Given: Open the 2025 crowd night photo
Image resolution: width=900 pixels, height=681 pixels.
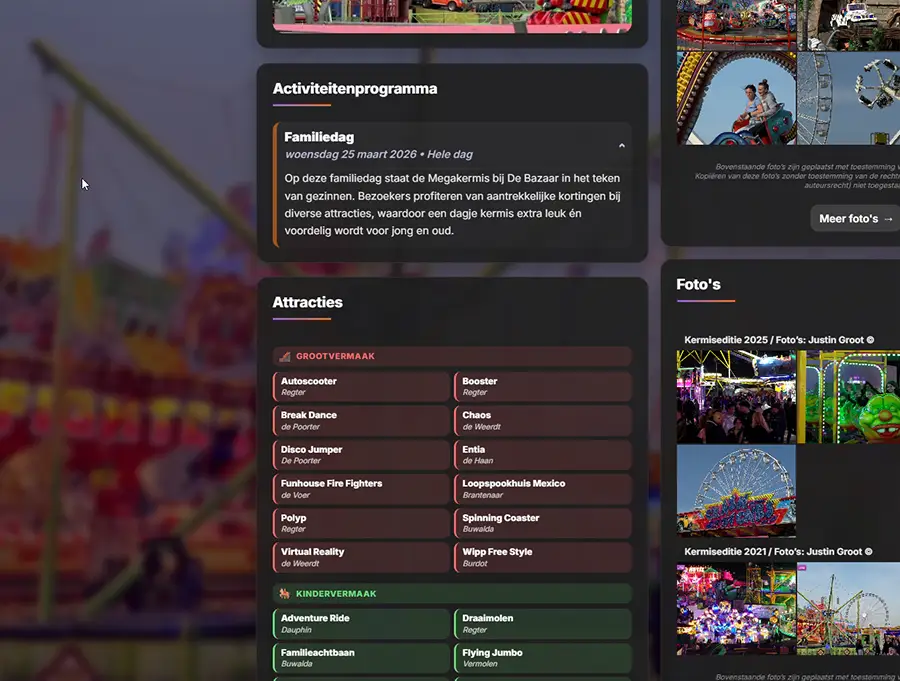Looking at the screenshot, I should [x=736, y=396].
